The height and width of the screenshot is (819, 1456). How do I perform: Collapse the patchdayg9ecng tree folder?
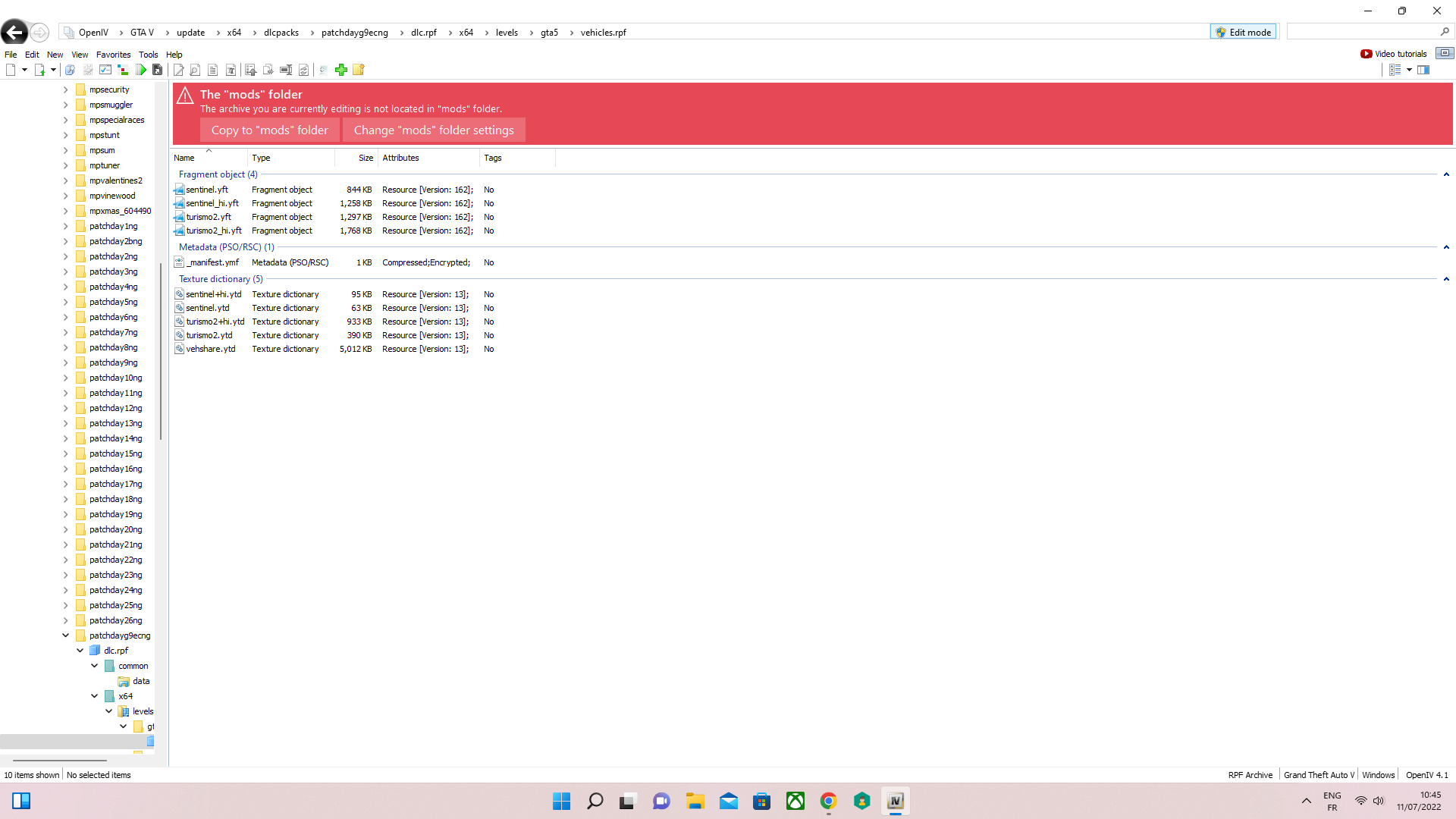(66, 635)
